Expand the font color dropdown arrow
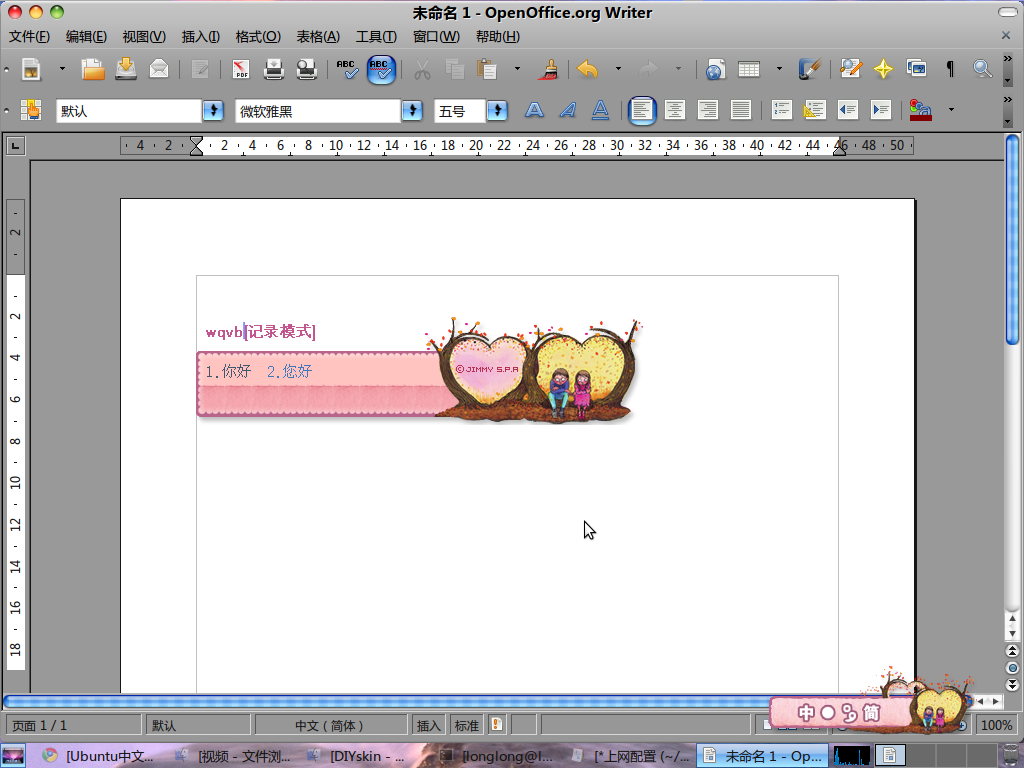Viewport: 1024px width, 768px height. click(x=951, y=110)
